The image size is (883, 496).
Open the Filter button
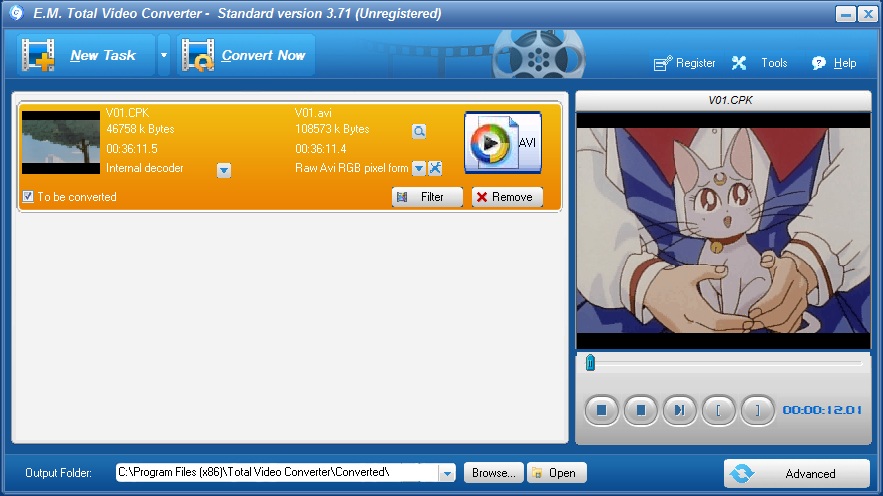click(427, 197)
